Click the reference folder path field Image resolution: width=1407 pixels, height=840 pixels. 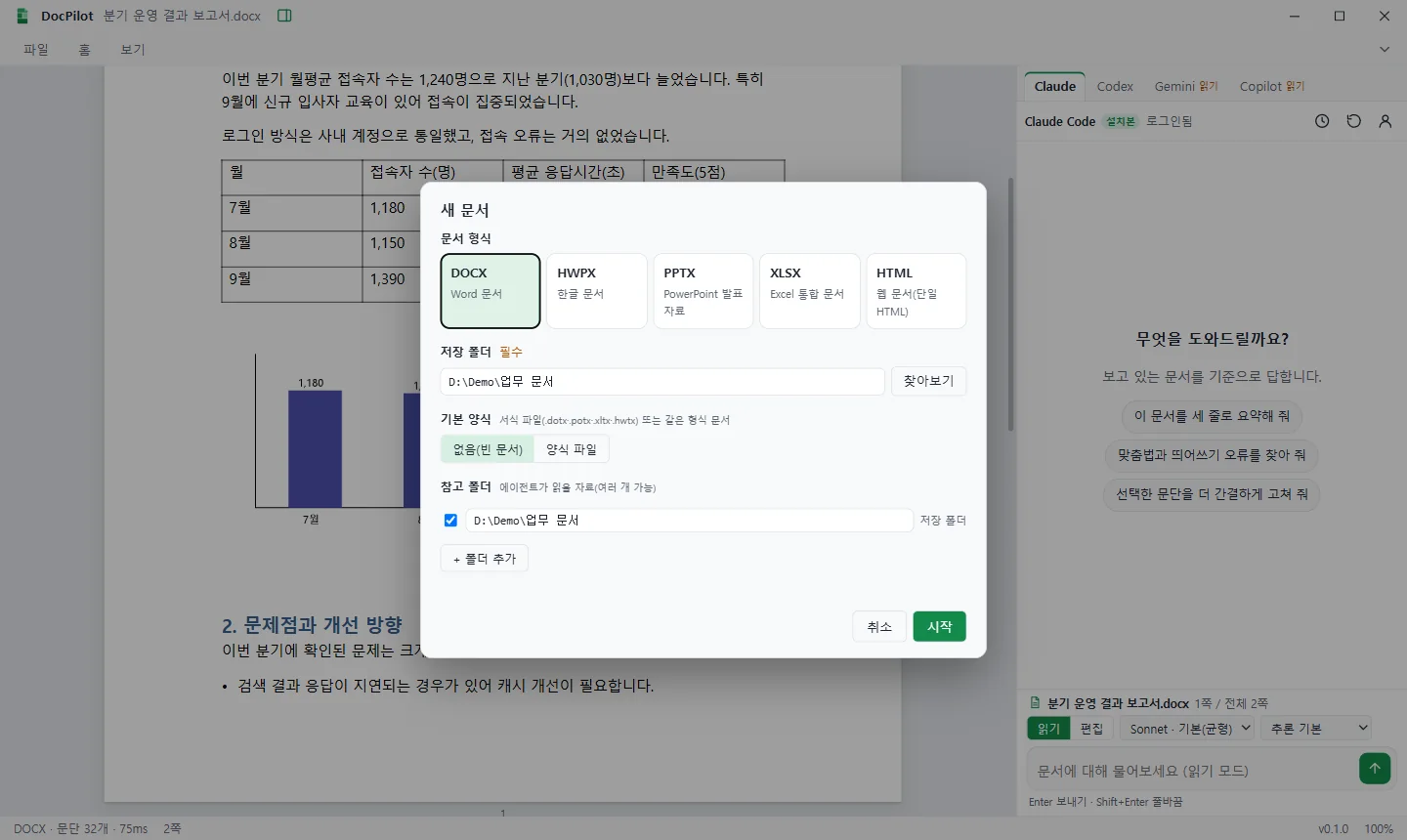coord(689,521)
